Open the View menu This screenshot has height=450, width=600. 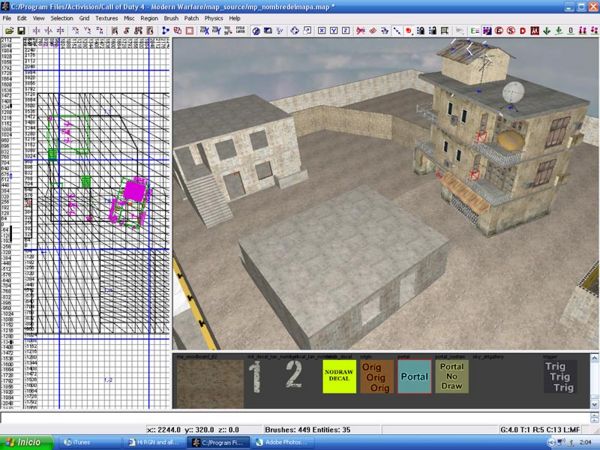tap(39, 18)
